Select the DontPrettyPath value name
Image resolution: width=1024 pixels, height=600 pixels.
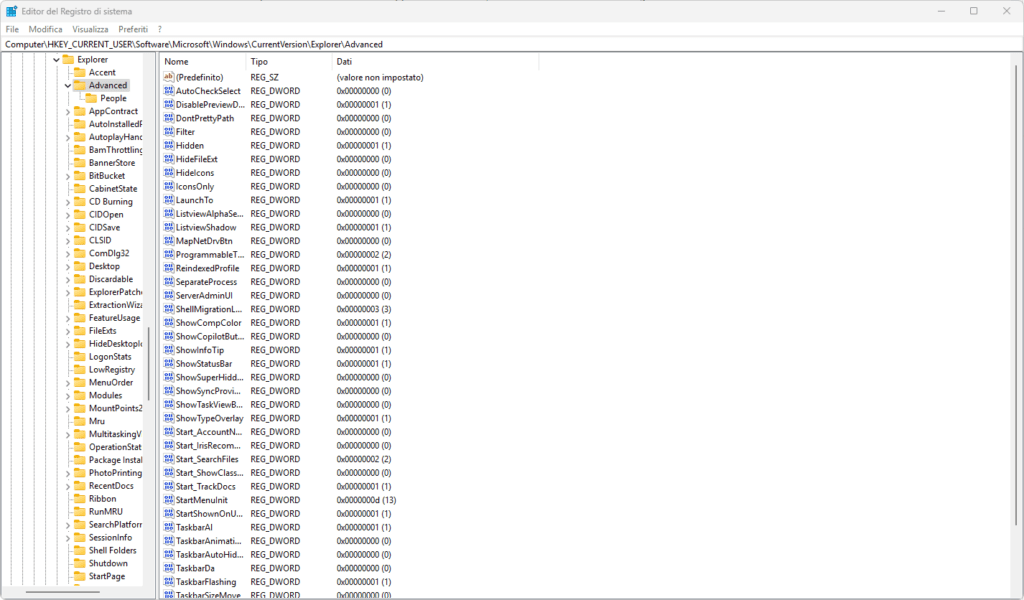coord(205,118)
